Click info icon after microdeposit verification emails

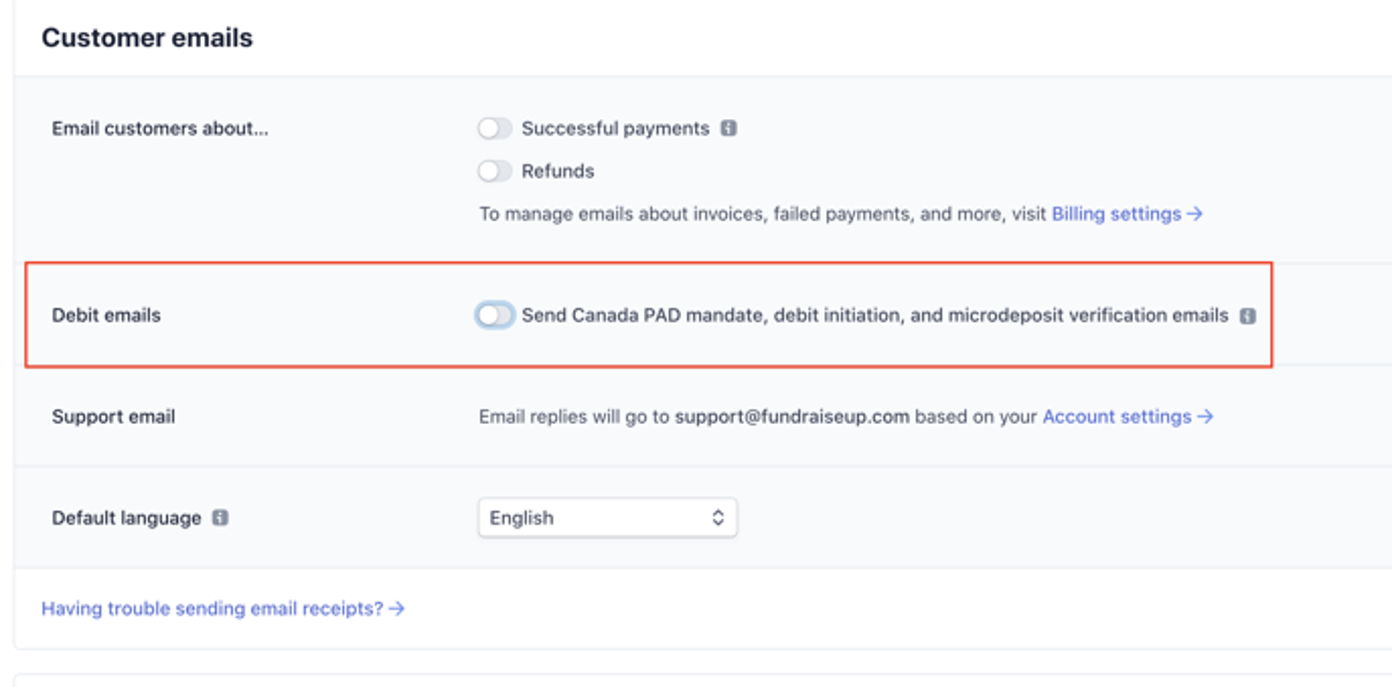[x=1248, y=316]
